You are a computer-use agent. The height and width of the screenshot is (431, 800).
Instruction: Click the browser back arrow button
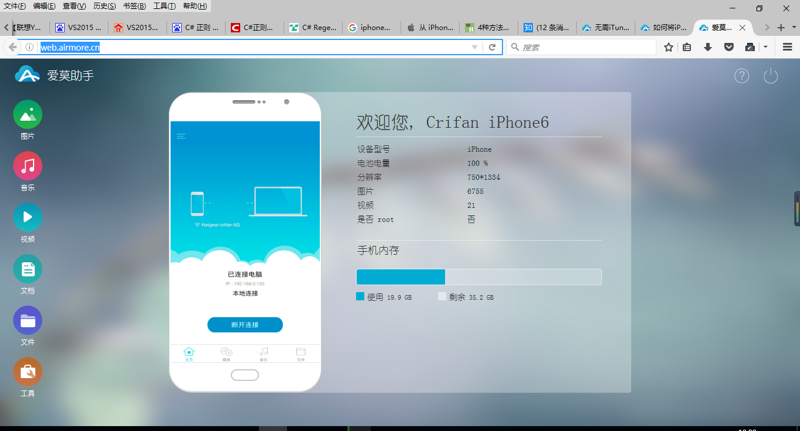coord(13,47)
